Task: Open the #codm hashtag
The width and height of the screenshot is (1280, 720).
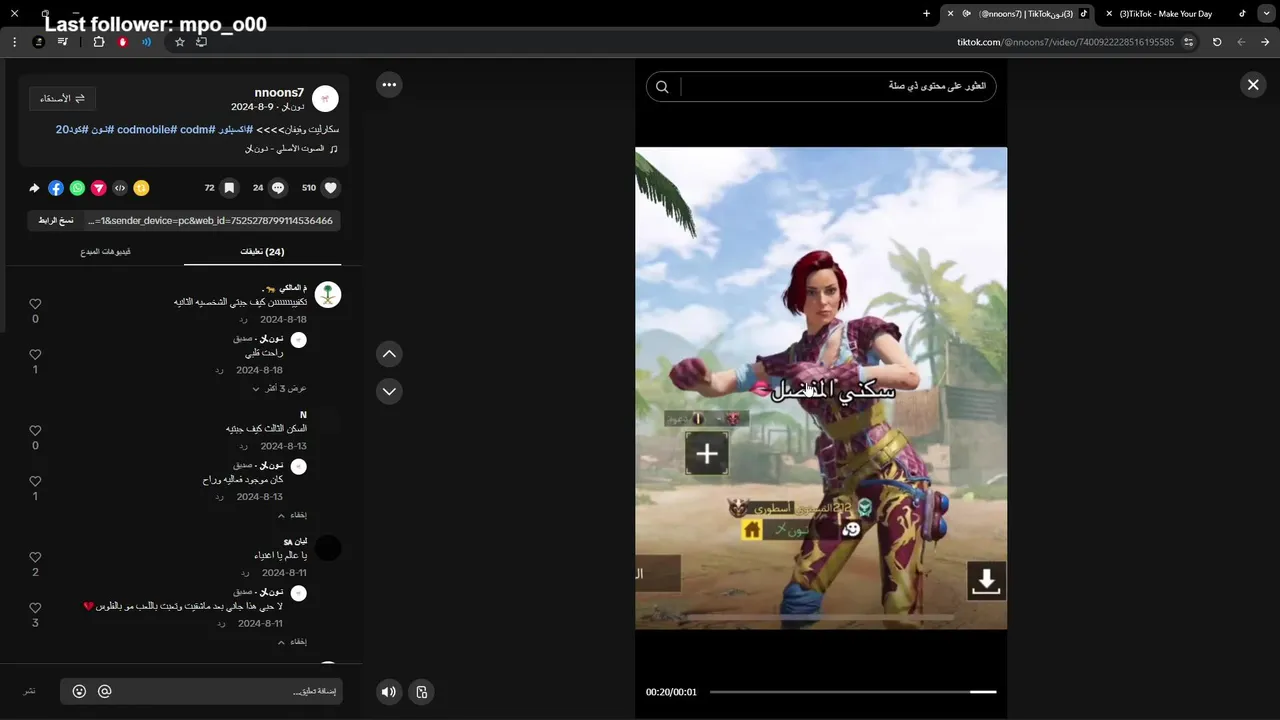Action: click(197, 129)
